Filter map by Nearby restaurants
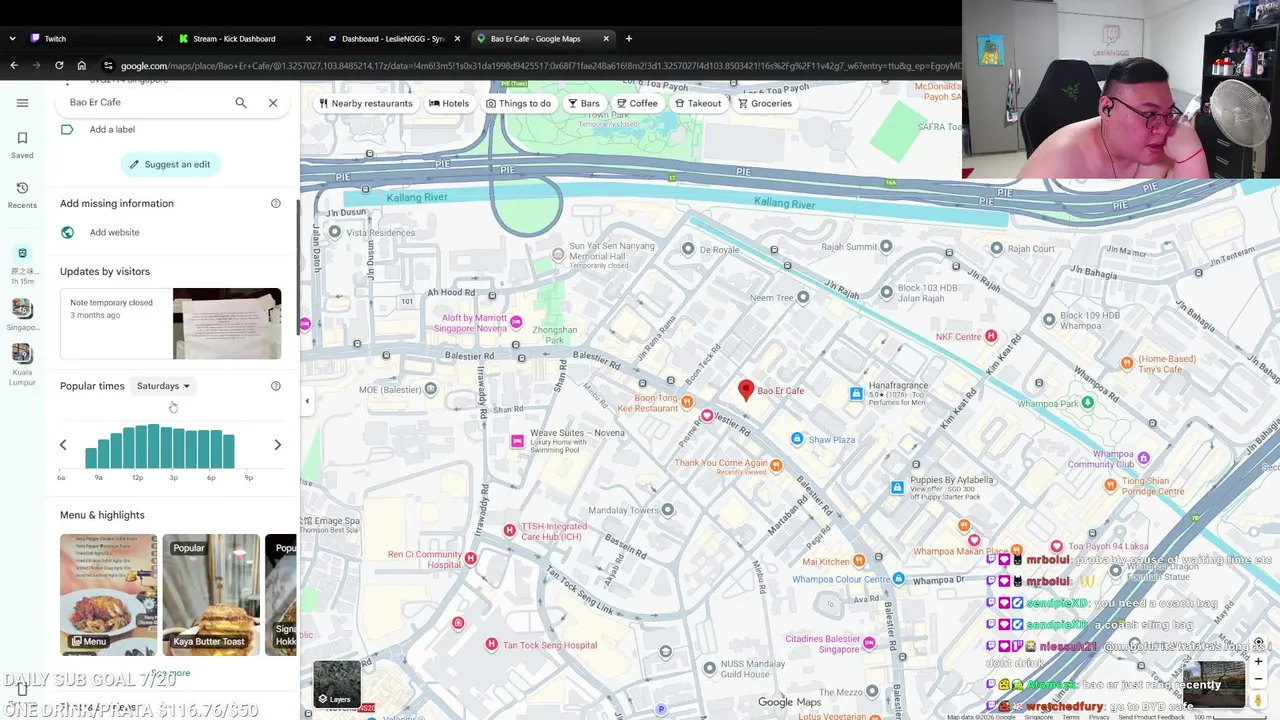This screenshot has width=1280, height=720. point(365,103)
